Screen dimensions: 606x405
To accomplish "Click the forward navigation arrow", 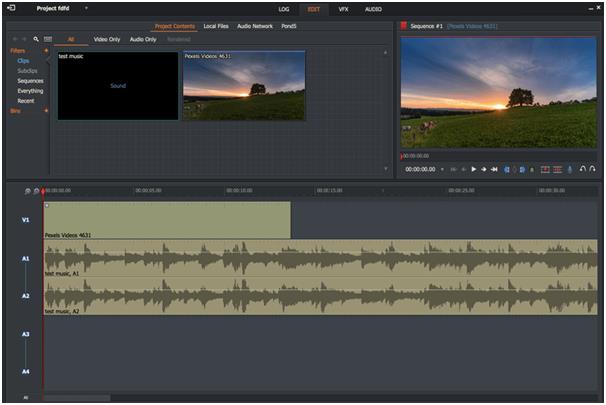I will (x=24, y=39).
